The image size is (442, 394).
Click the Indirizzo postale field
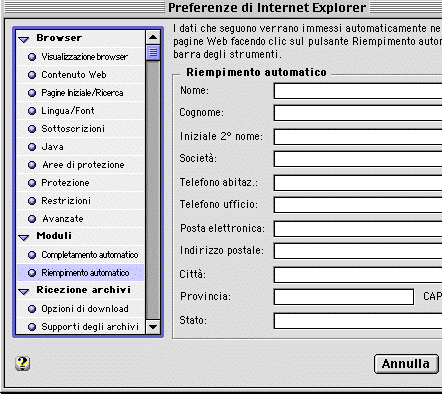coord(358,251)
